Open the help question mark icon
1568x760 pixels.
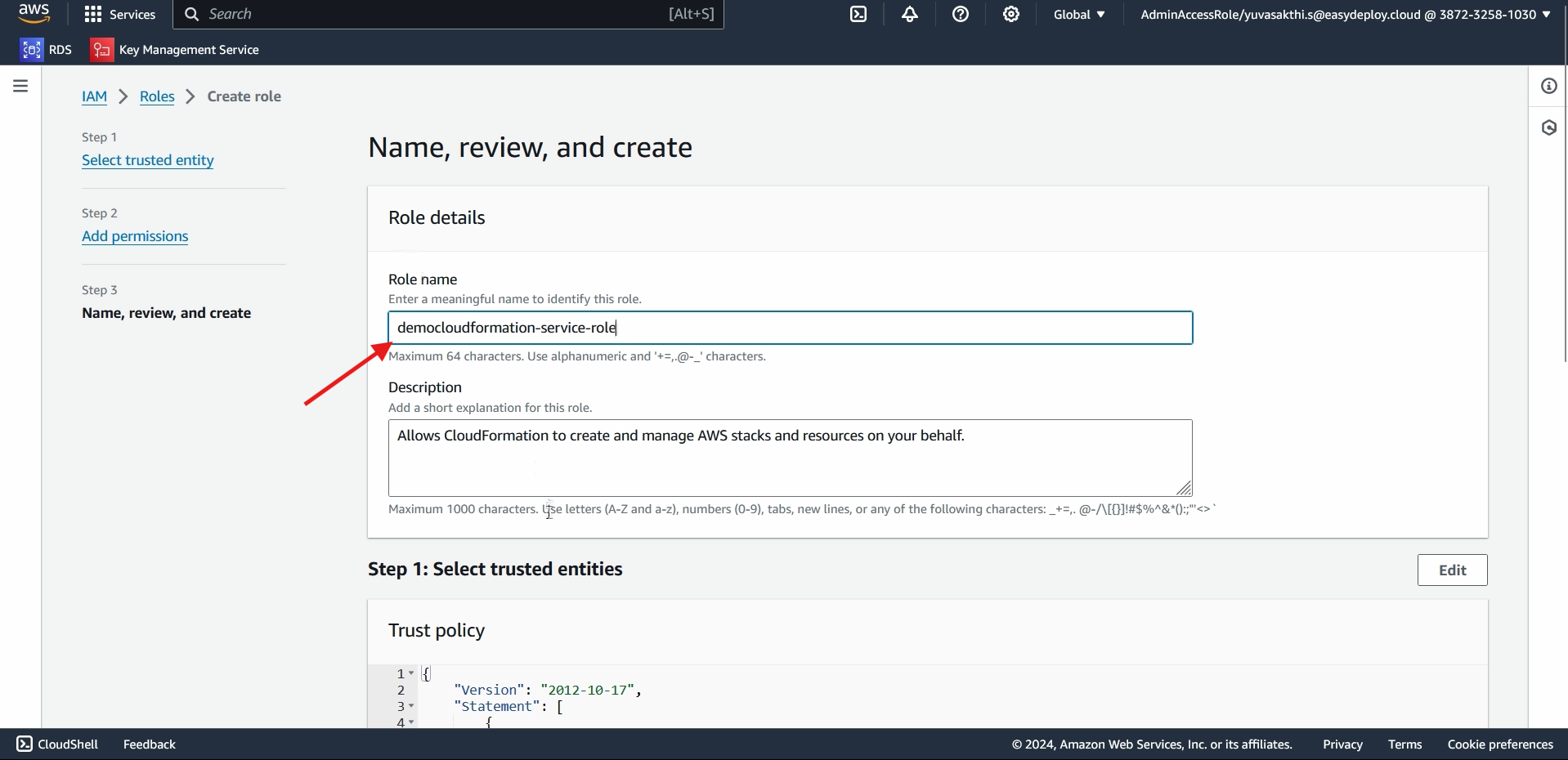coord(961,14)
